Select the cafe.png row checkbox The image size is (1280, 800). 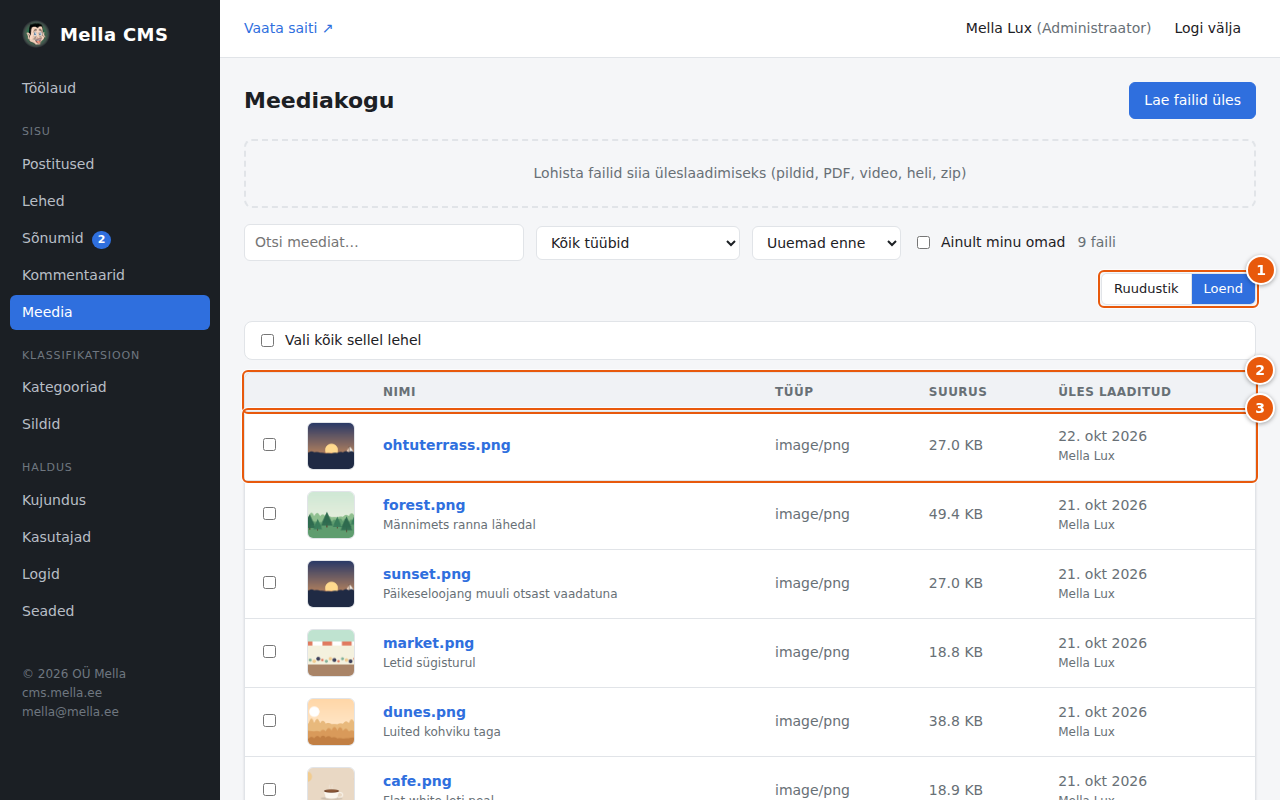[x=269, y=790]
